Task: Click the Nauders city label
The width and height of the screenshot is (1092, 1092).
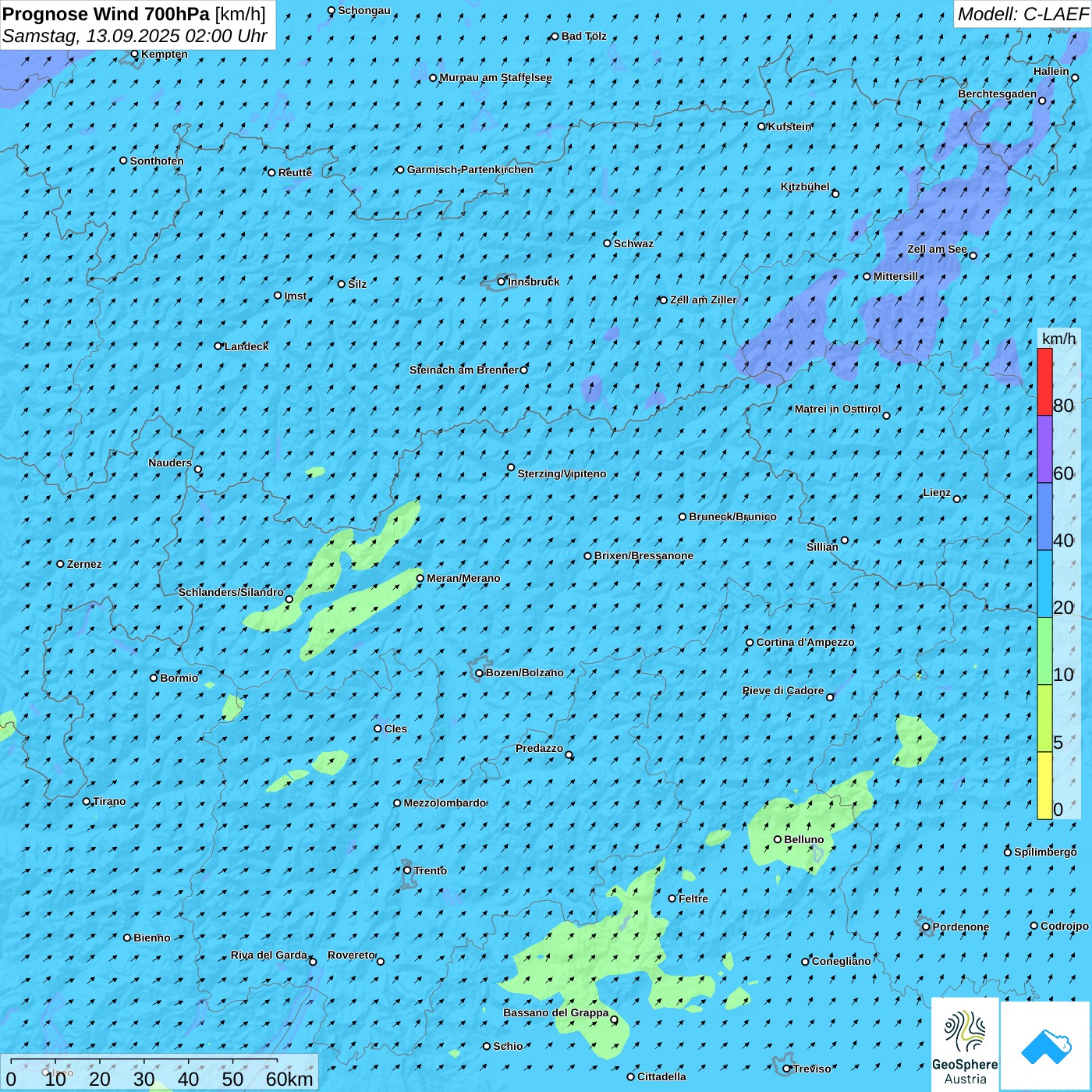Action: [x=170, y=463]
